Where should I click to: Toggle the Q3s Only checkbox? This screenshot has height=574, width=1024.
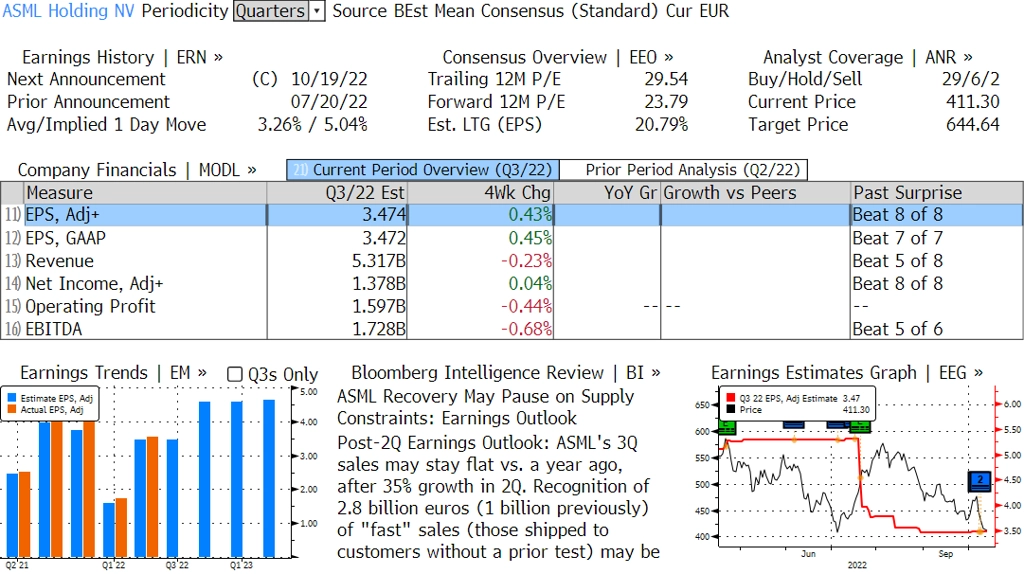234,374
